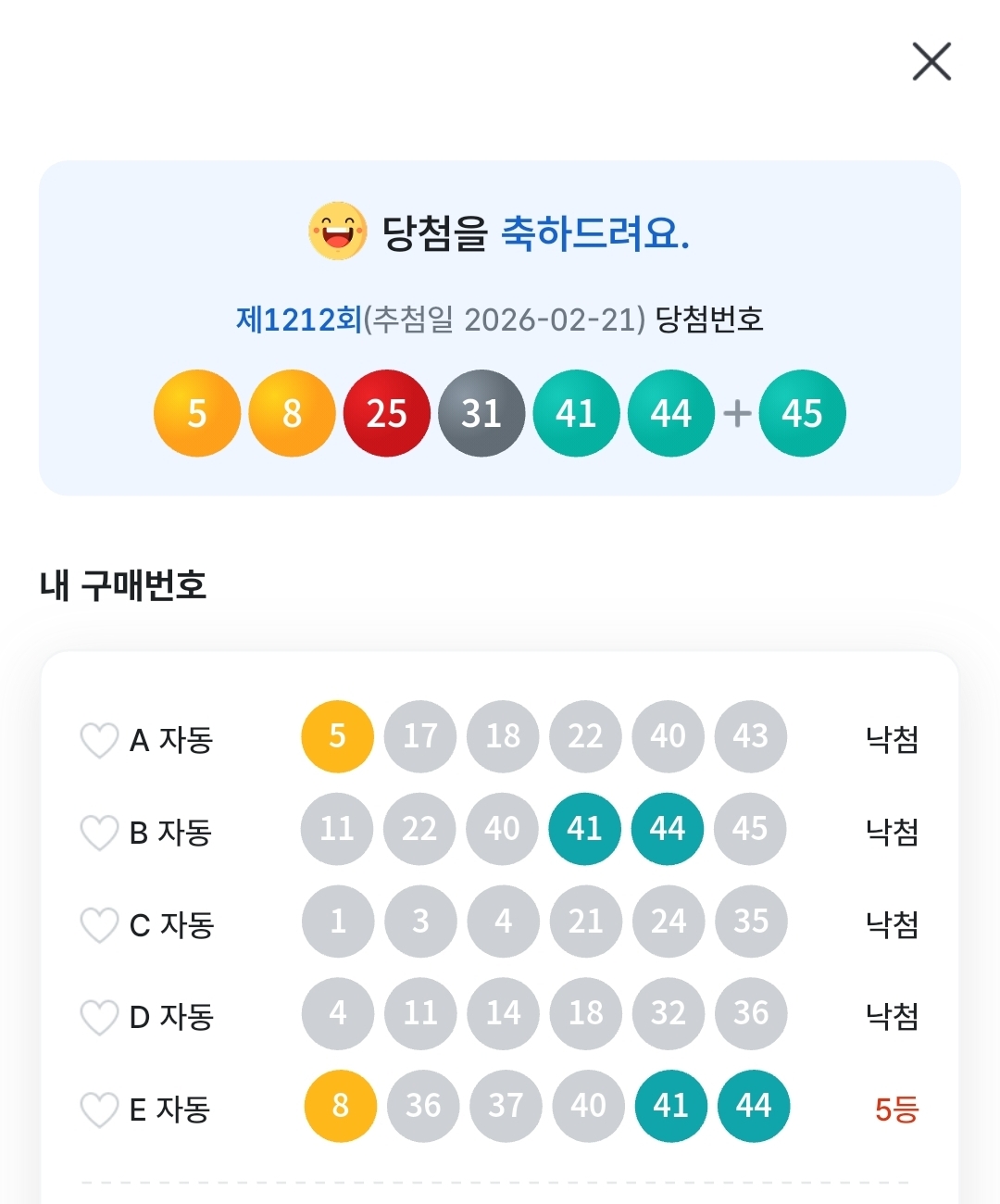Click the yellow ball 5 in row A
1000x1204 pixels.
[x=337, y=736]
